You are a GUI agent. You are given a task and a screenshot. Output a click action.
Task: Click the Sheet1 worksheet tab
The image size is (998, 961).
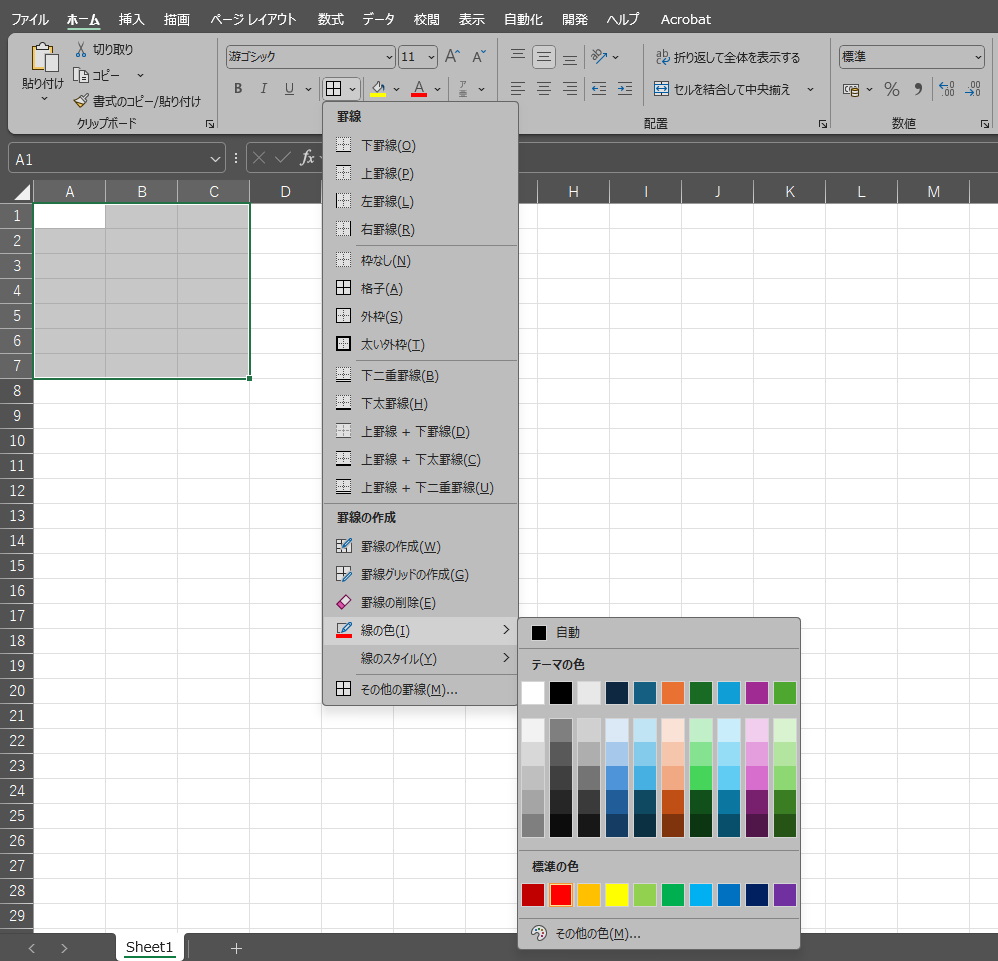pyautogui.click(x=149, y=947)
